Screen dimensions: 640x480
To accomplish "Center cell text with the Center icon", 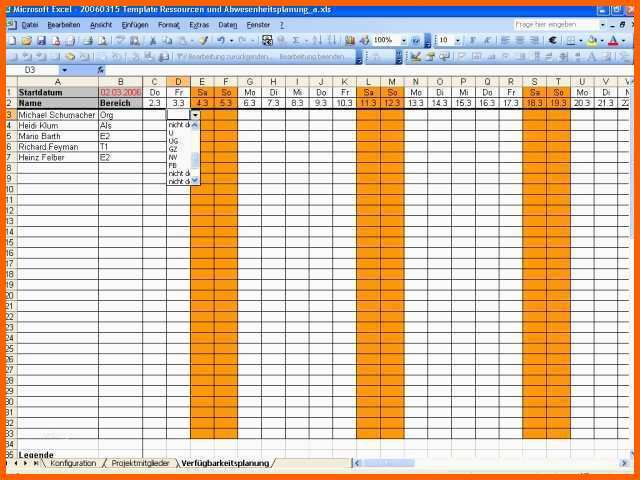I will click(520, 40).
